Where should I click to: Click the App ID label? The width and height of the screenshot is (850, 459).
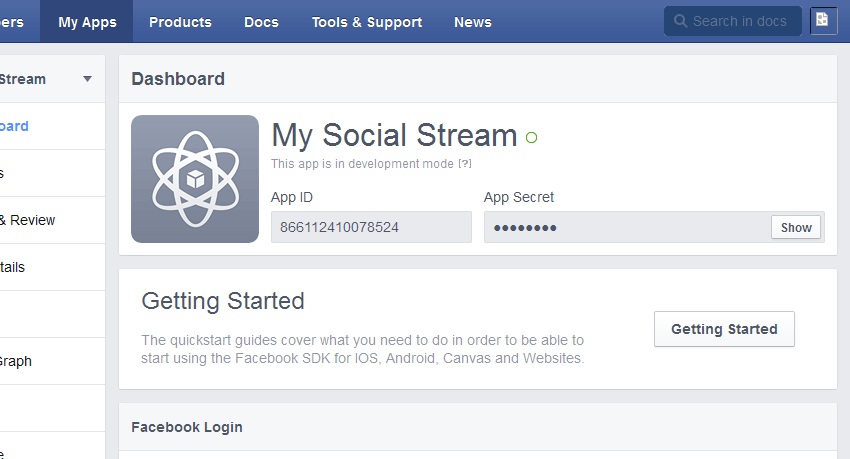(x=292, y=197)
